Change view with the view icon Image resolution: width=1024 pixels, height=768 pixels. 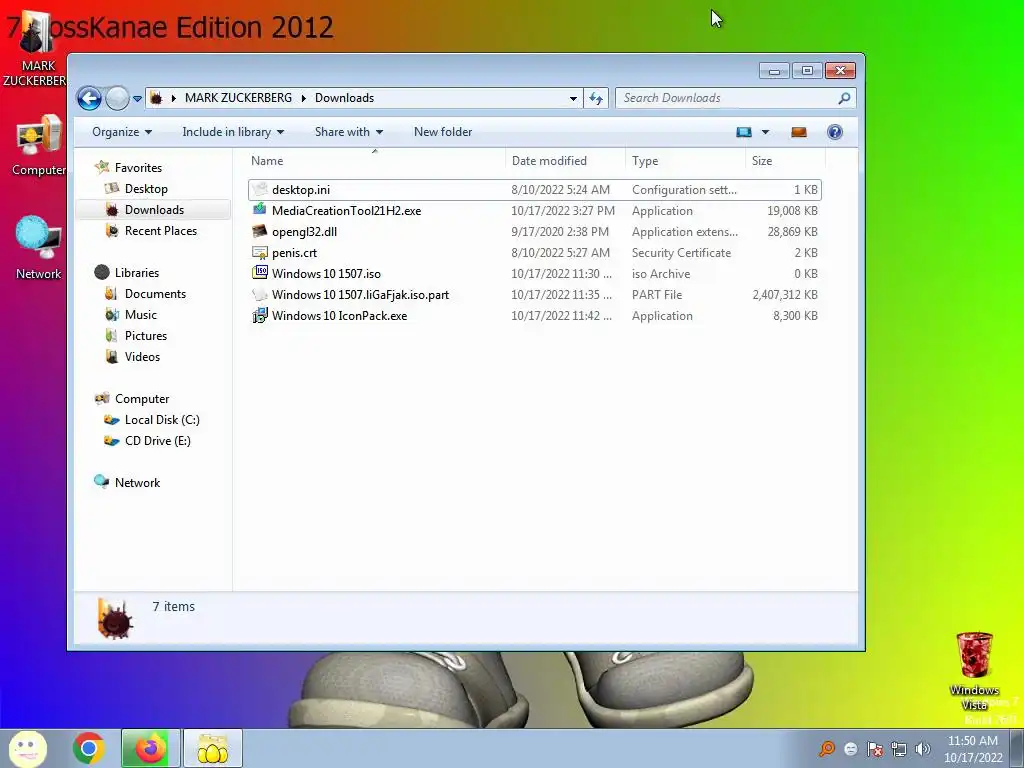coord(744,132)
